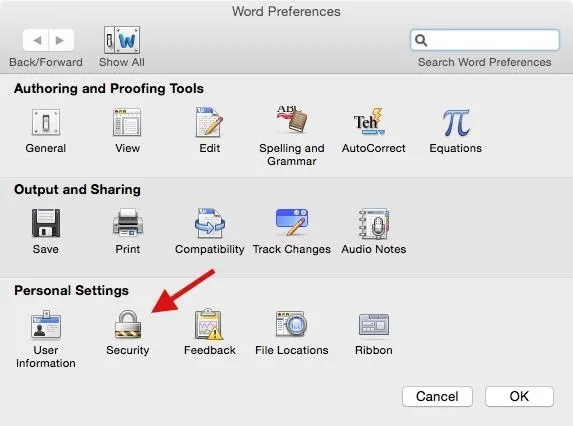Open the Security padlock icon
Image resolution: width=573 pixels, height=426 pixels.
tap(128, 324)
